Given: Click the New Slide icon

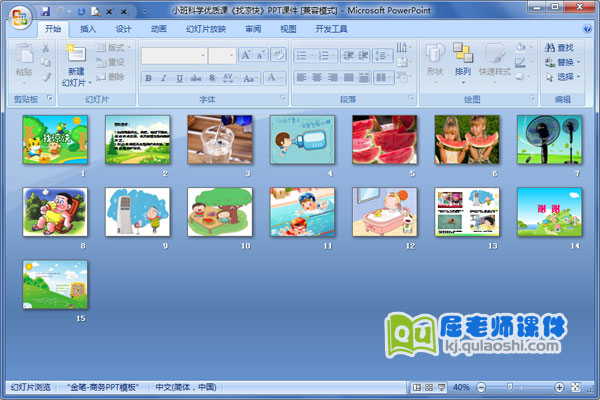Looking at the screenshot, I should (76, 54).
